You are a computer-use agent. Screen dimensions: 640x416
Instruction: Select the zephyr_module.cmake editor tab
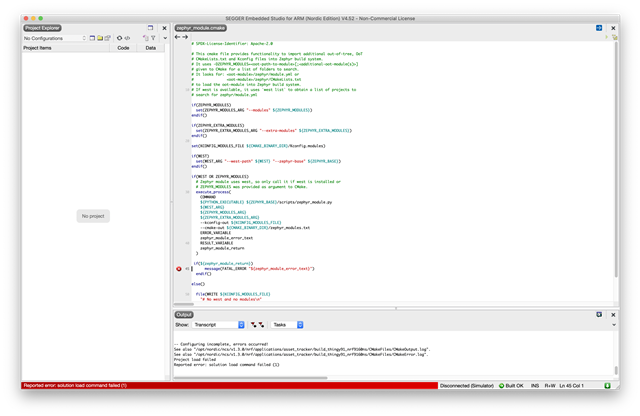201,28
